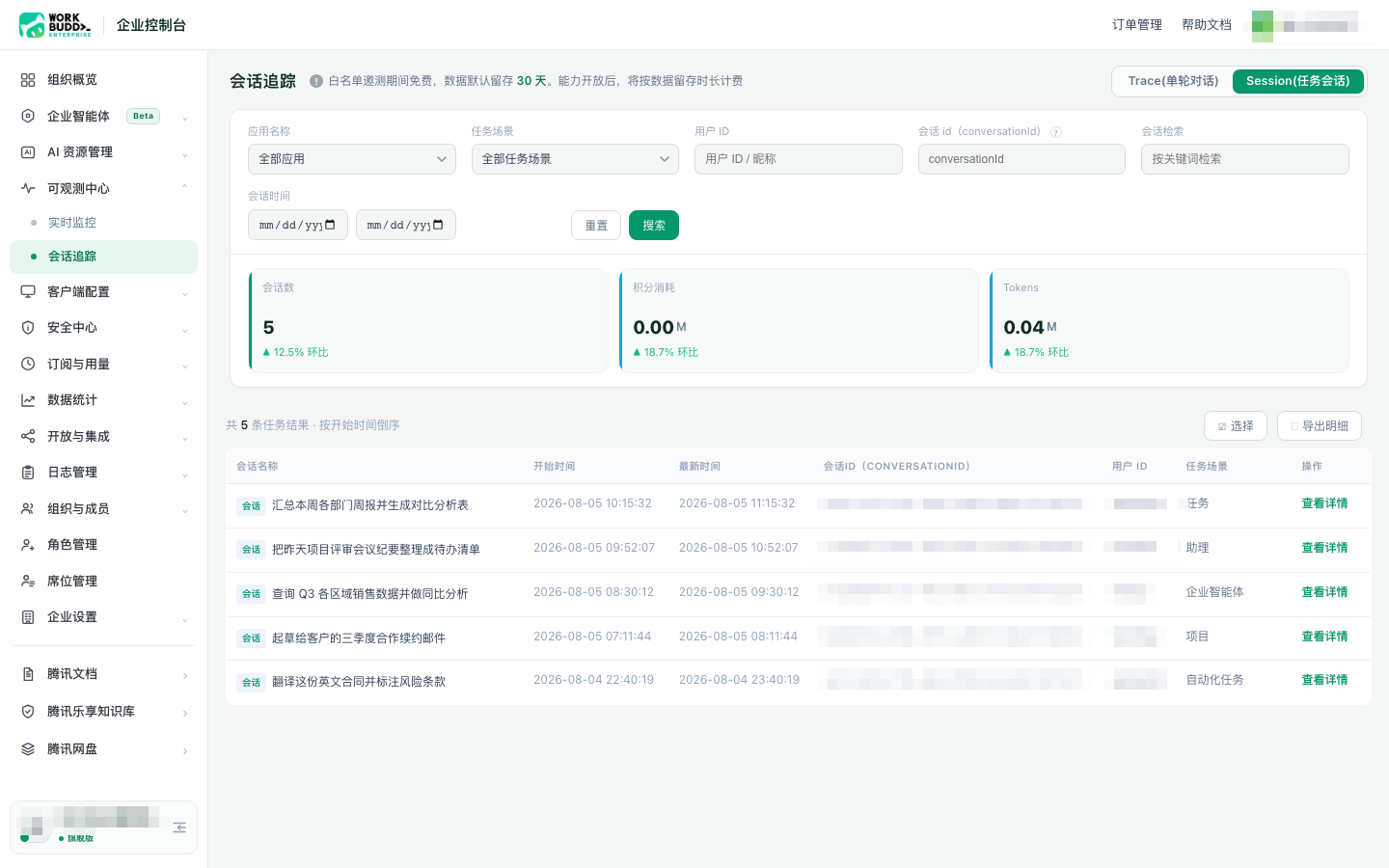Collapse sidebar using bottom toggle icon
1389x868 pixels.
179,827
